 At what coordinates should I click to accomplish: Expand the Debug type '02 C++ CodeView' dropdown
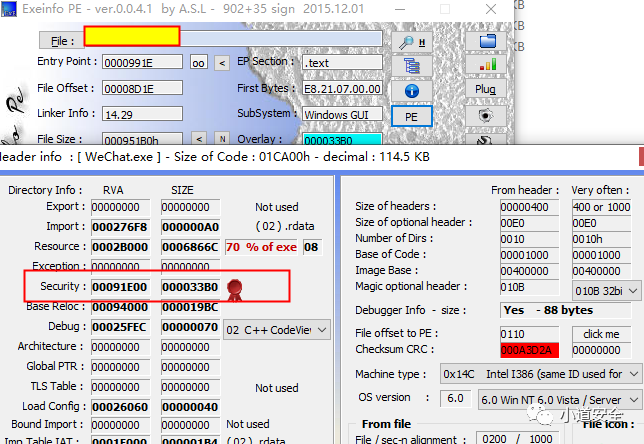tap(277, 330)
